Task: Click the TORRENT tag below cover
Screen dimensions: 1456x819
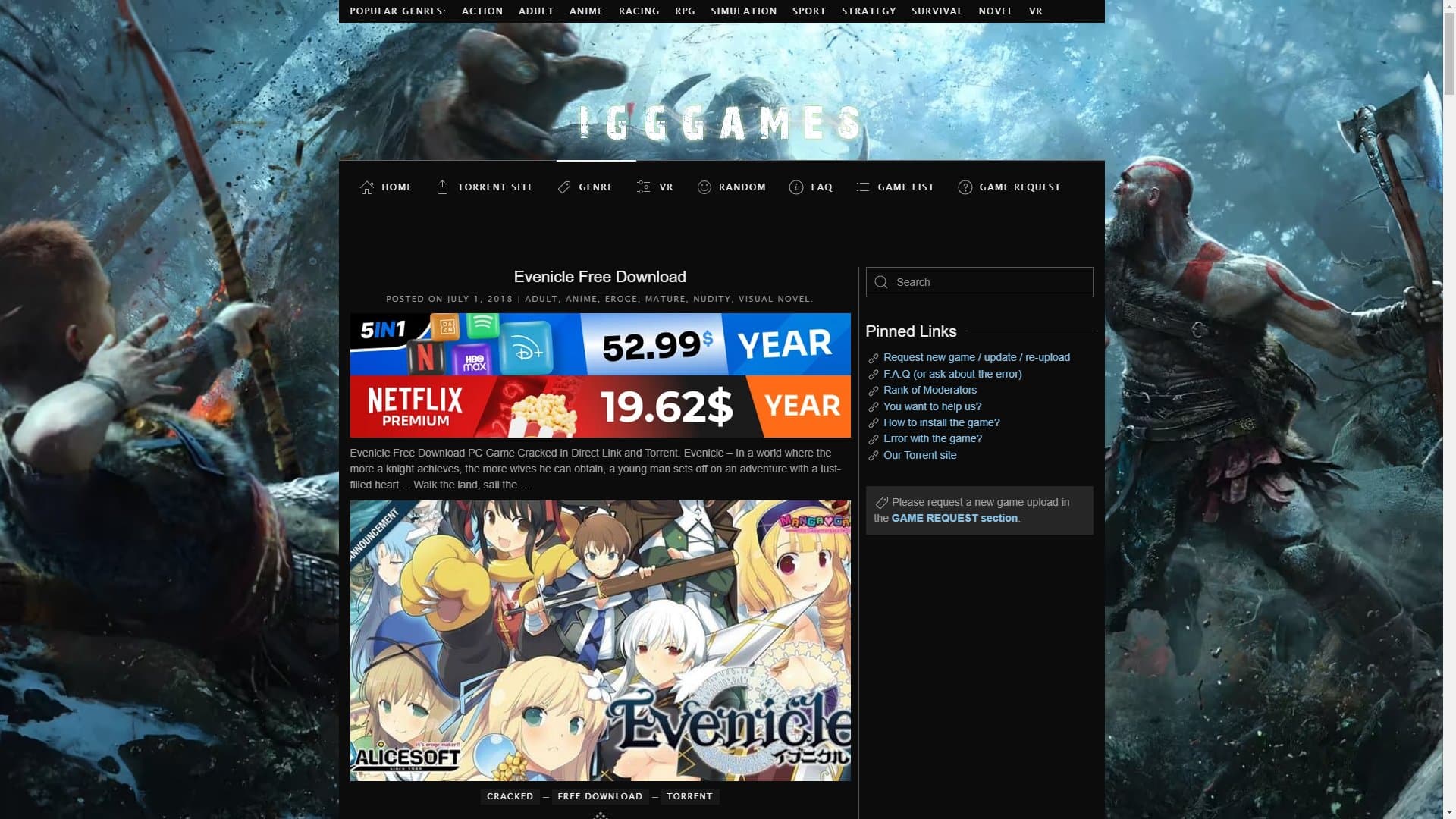Action: pyautogui.click(x=689, y=796)
